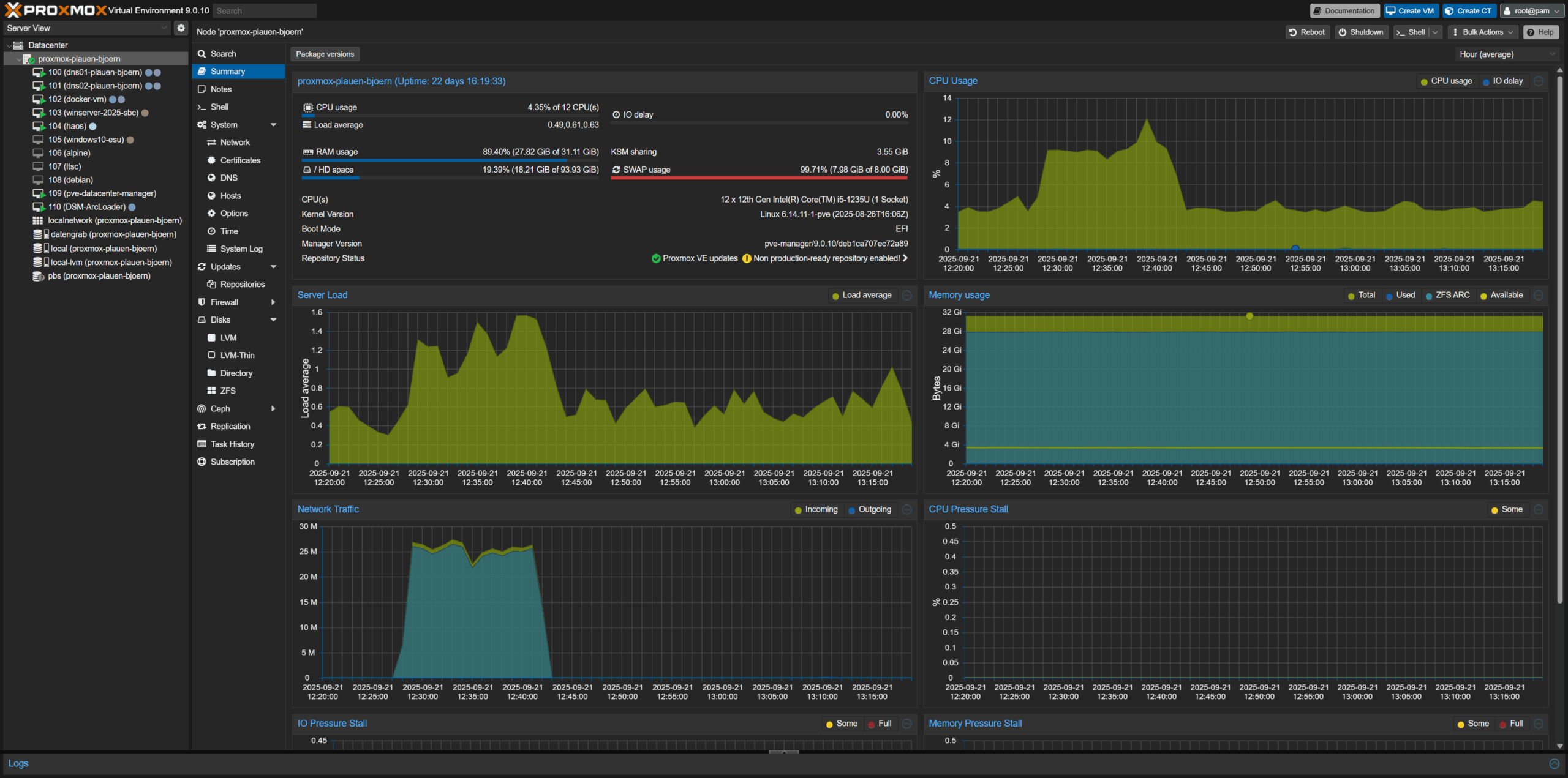This screenshot has height=778, width=1568.
Task: Open the Certificates badge icon
Action: click(x=211, y=160)
